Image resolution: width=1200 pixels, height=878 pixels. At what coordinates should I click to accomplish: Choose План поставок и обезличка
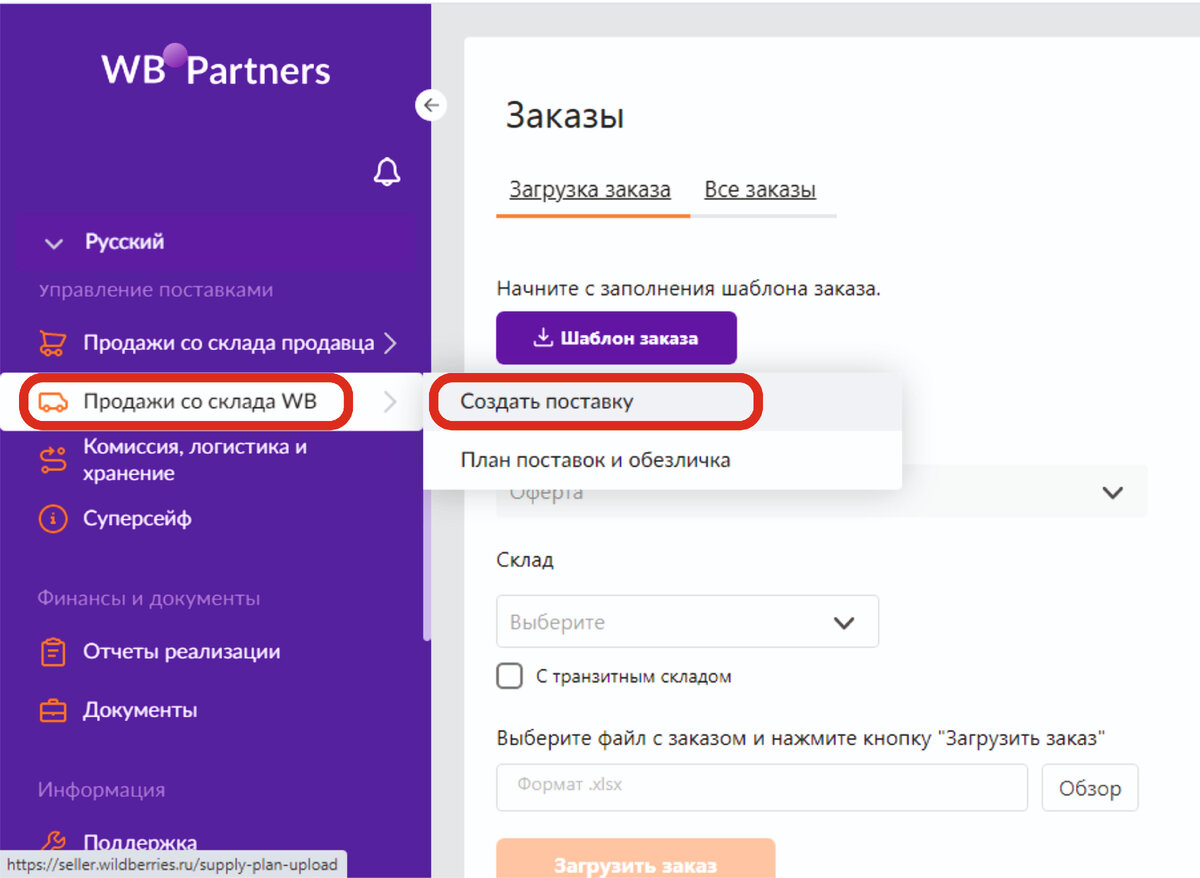(663, 460)
